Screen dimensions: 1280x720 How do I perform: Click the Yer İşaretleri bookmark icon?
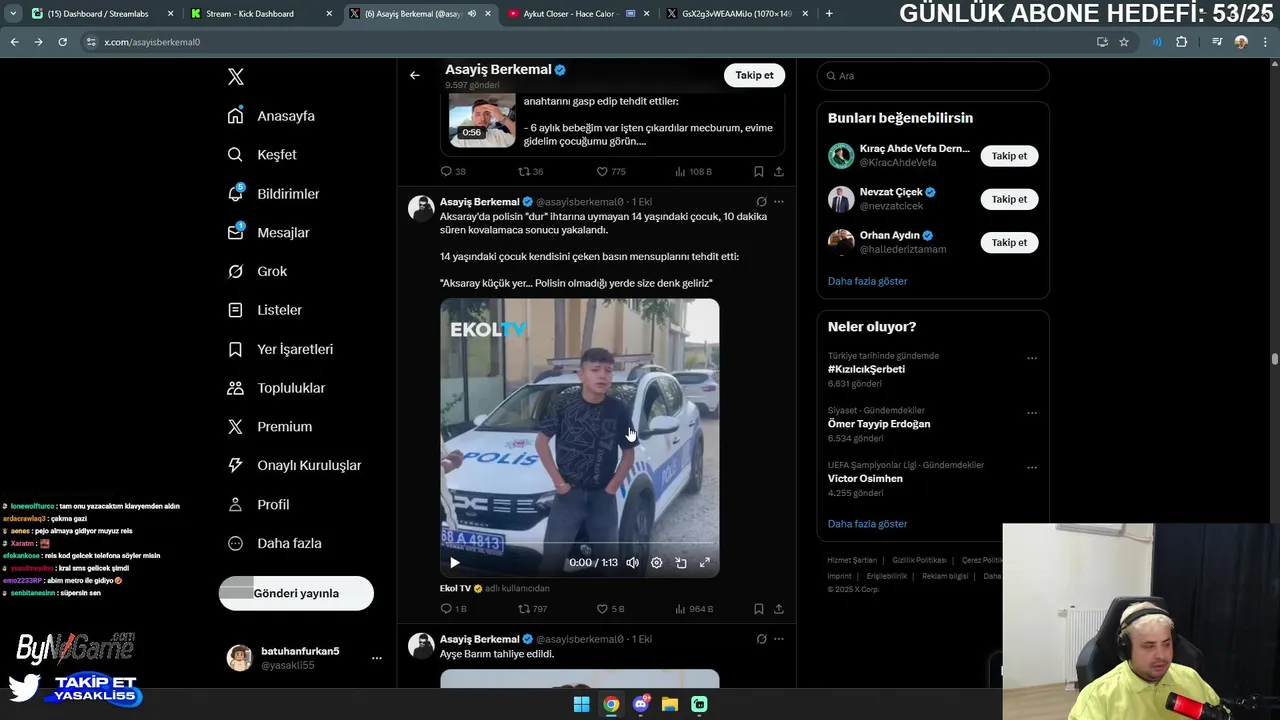[235, 349]
